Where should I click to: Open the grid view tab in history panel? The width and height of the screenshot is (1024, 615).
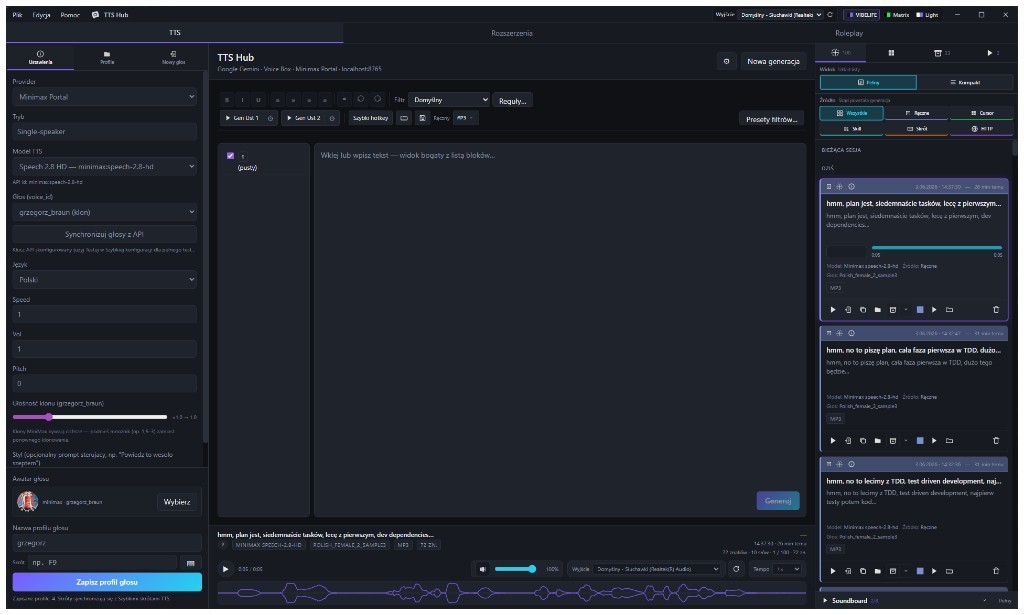(x=891, y=53)
